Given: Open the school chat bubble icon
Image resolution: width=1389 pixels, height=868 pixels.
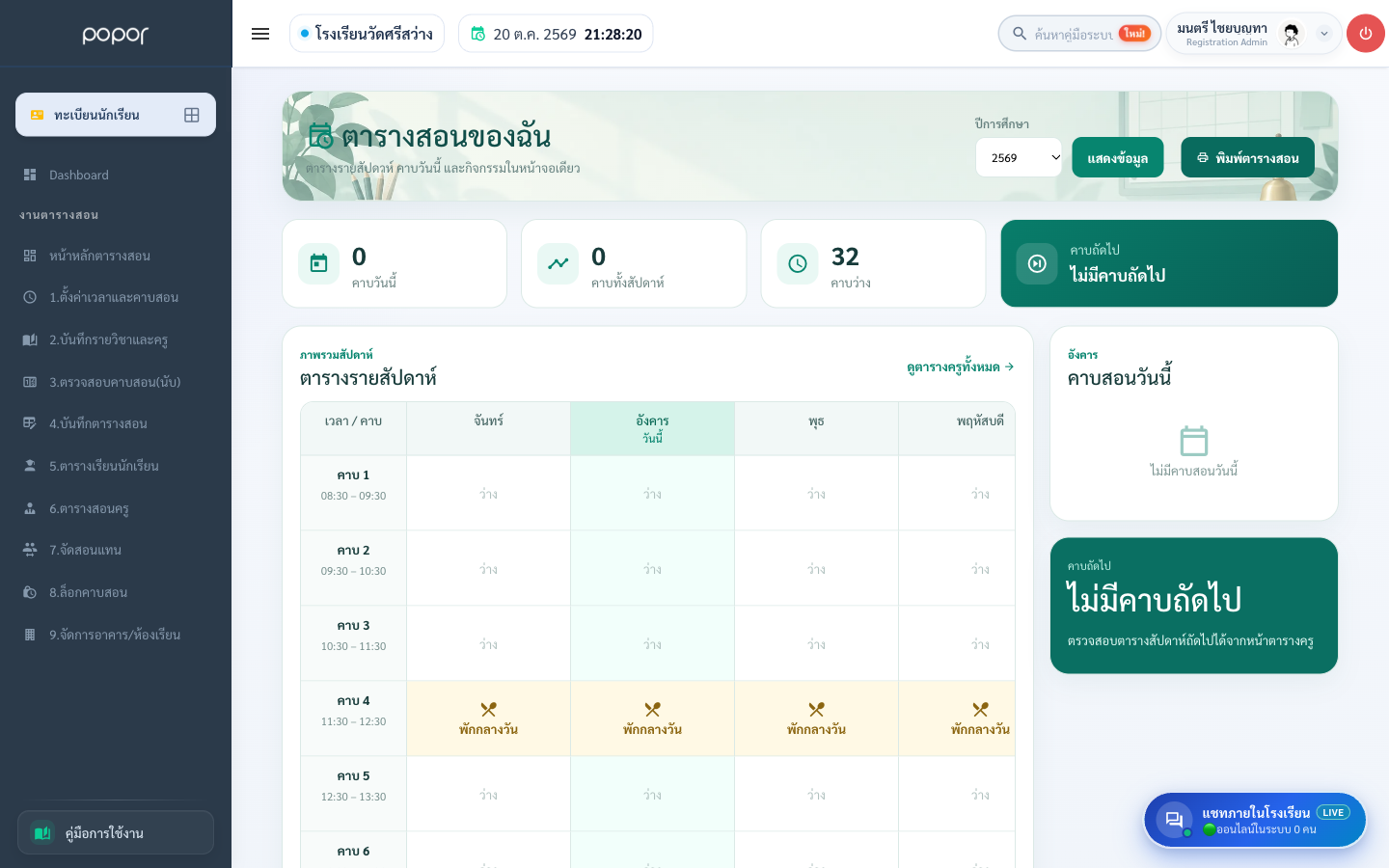Looking at the screenshot, I should tap(1174, 820).
